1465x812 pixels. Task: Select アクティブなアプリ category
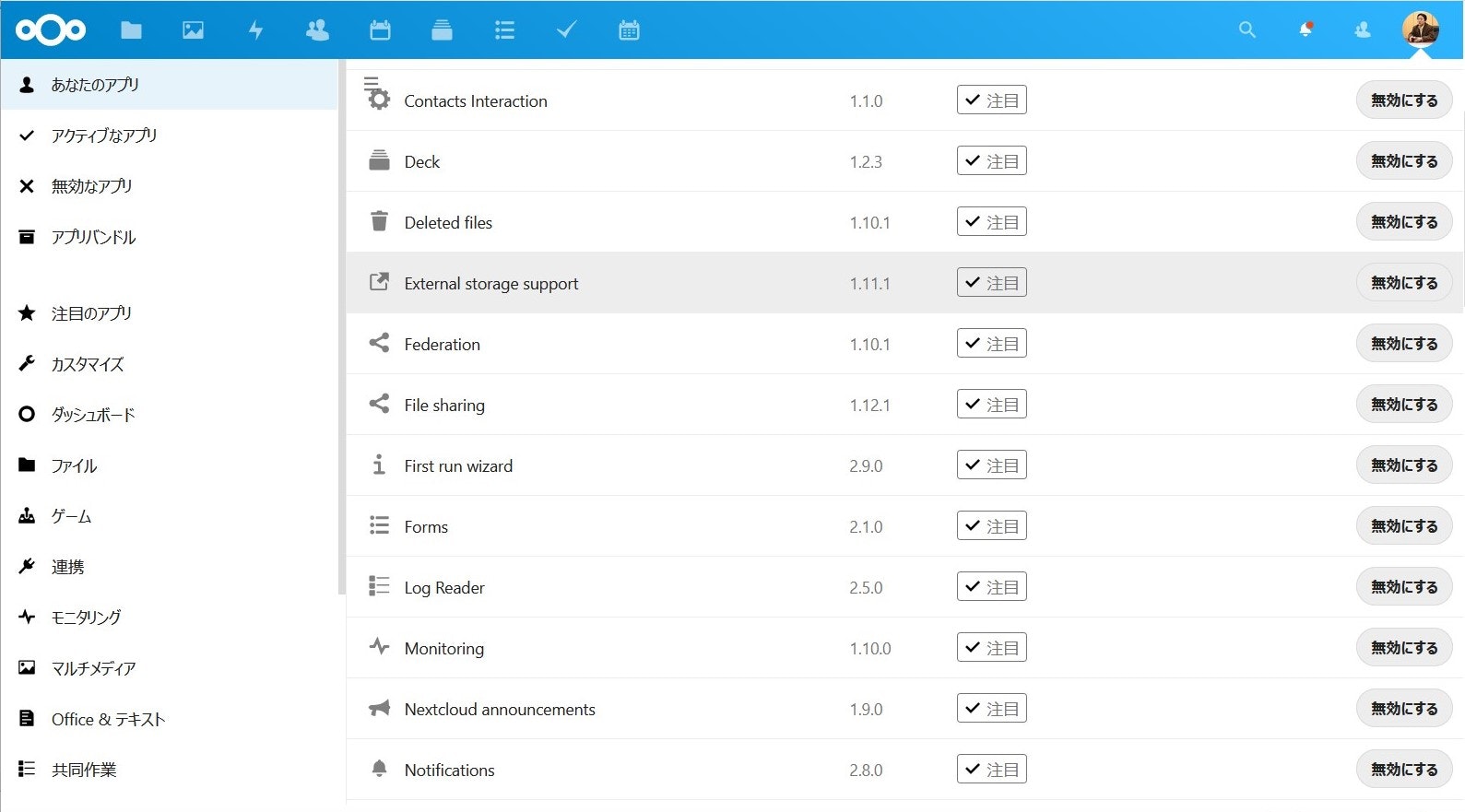[170, 135]
